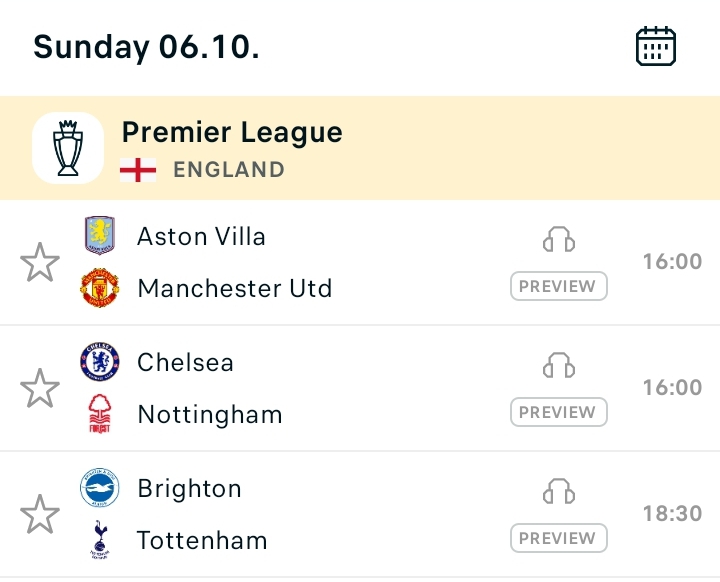Click the Chelsea club crest

pyautogui.click(x=100, y=362)
